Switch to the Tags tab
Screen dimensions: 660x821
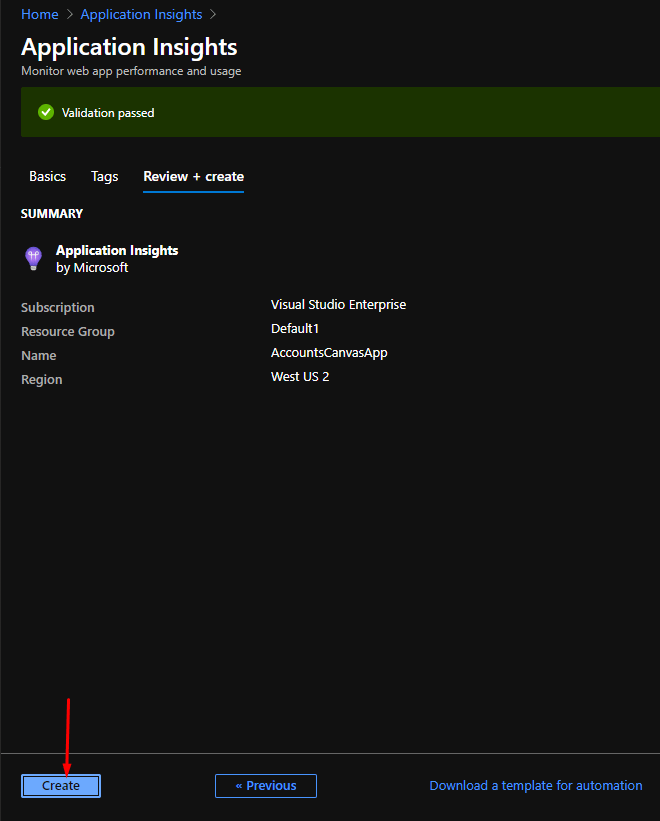(x=105, y=177)
